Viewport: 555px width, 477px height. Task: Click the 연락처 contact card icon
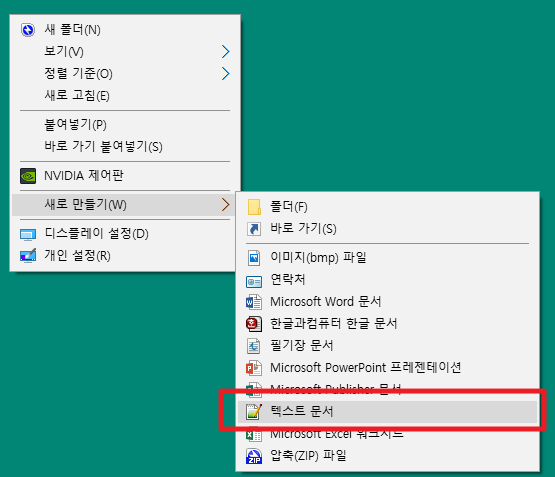pos(254,282)
